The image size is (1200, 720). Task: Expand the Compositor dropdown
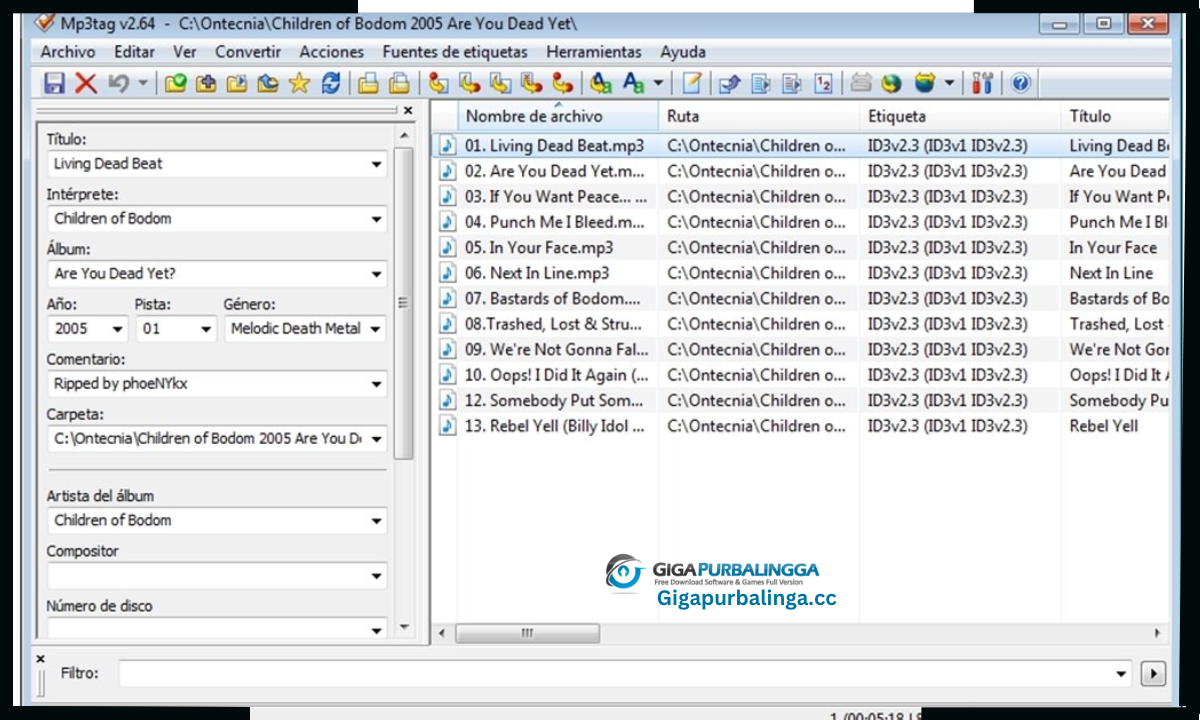point(377,576)
